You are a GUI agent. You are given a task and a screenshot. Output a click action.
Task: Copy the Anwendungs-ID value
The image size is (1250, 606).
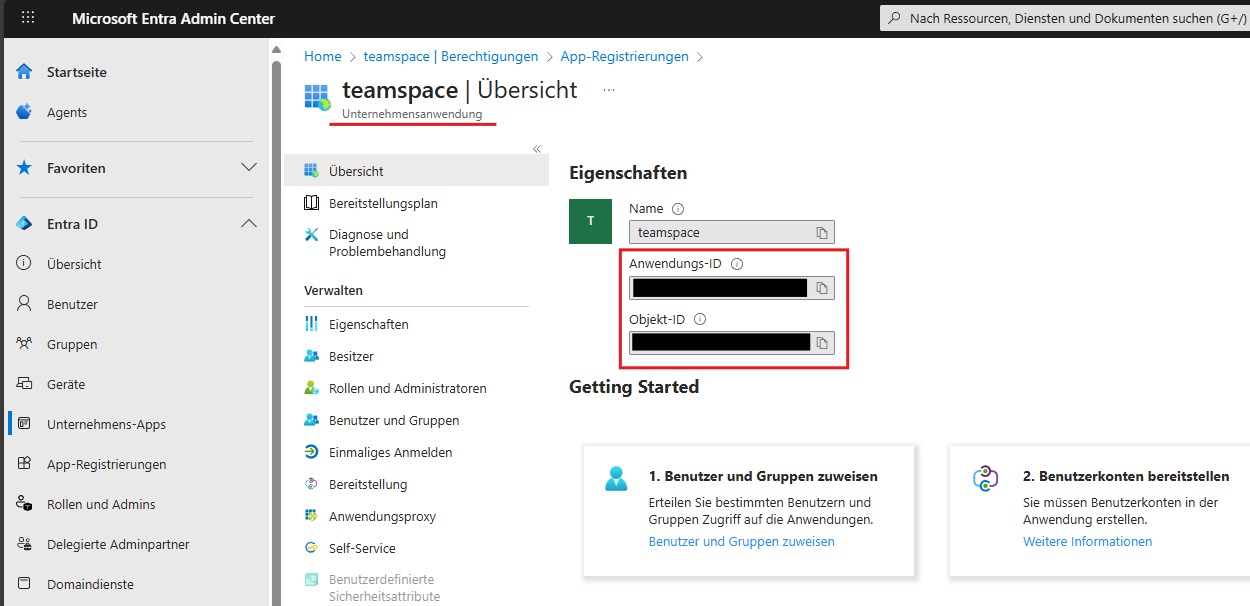click(822, 288)
